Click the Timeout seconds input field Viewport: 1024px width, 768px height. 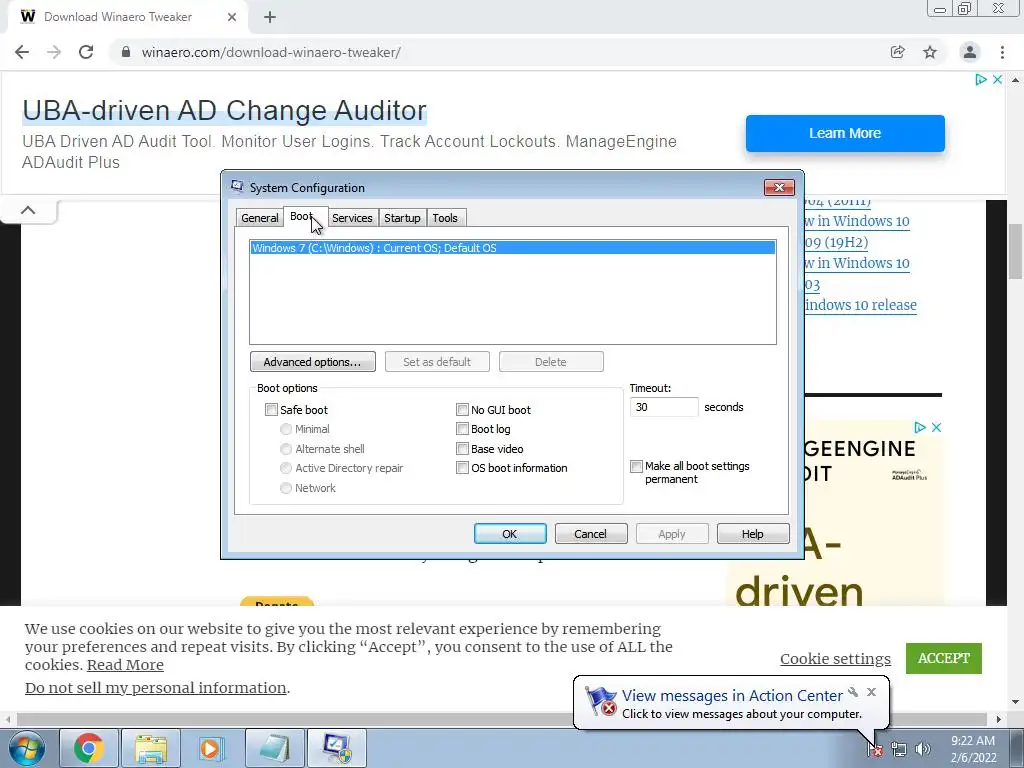pyautogui.click(x=664, y=407)
